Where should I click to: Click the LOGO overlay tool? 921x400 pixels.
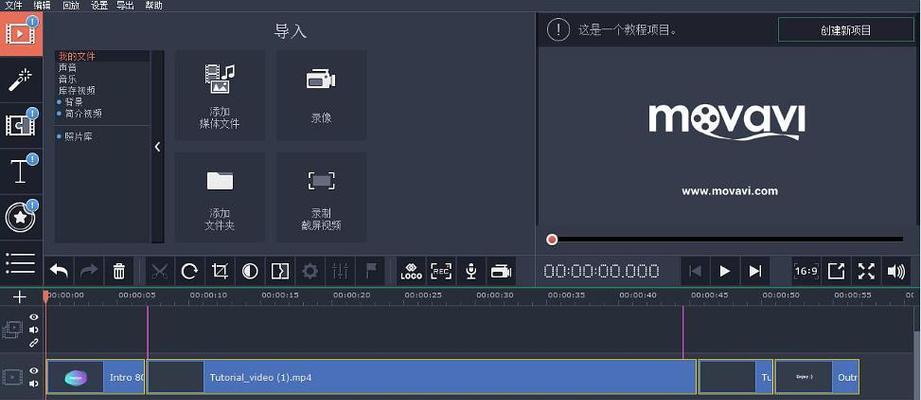pos(411,271)
